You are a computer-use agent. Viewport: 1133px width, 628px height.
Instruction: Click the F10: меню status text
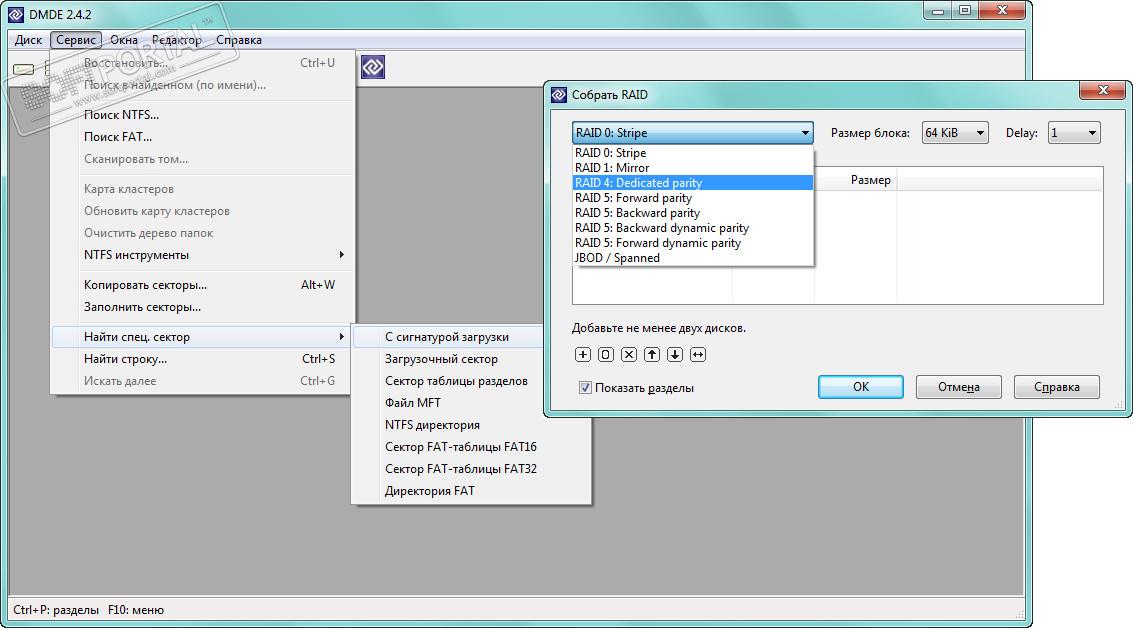click(136, 610)
